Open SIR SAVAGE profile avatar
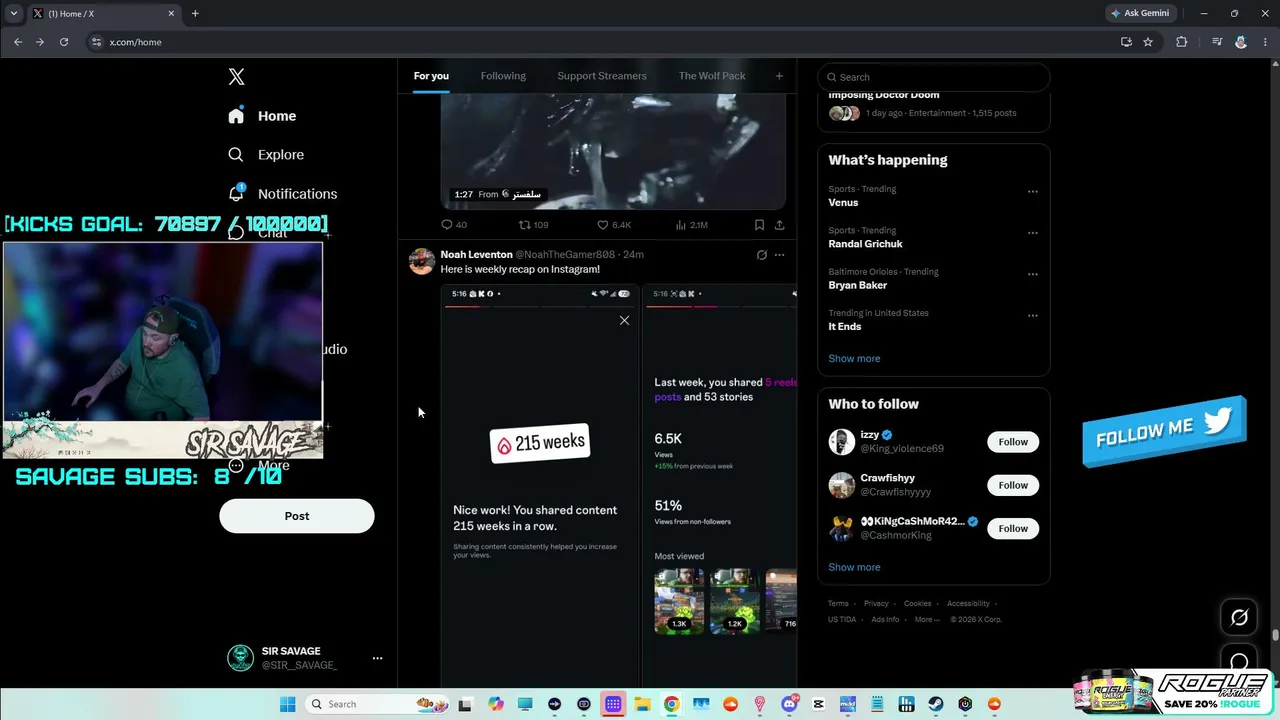Viewport: 1280px width, 720px height. coord(240,658)
